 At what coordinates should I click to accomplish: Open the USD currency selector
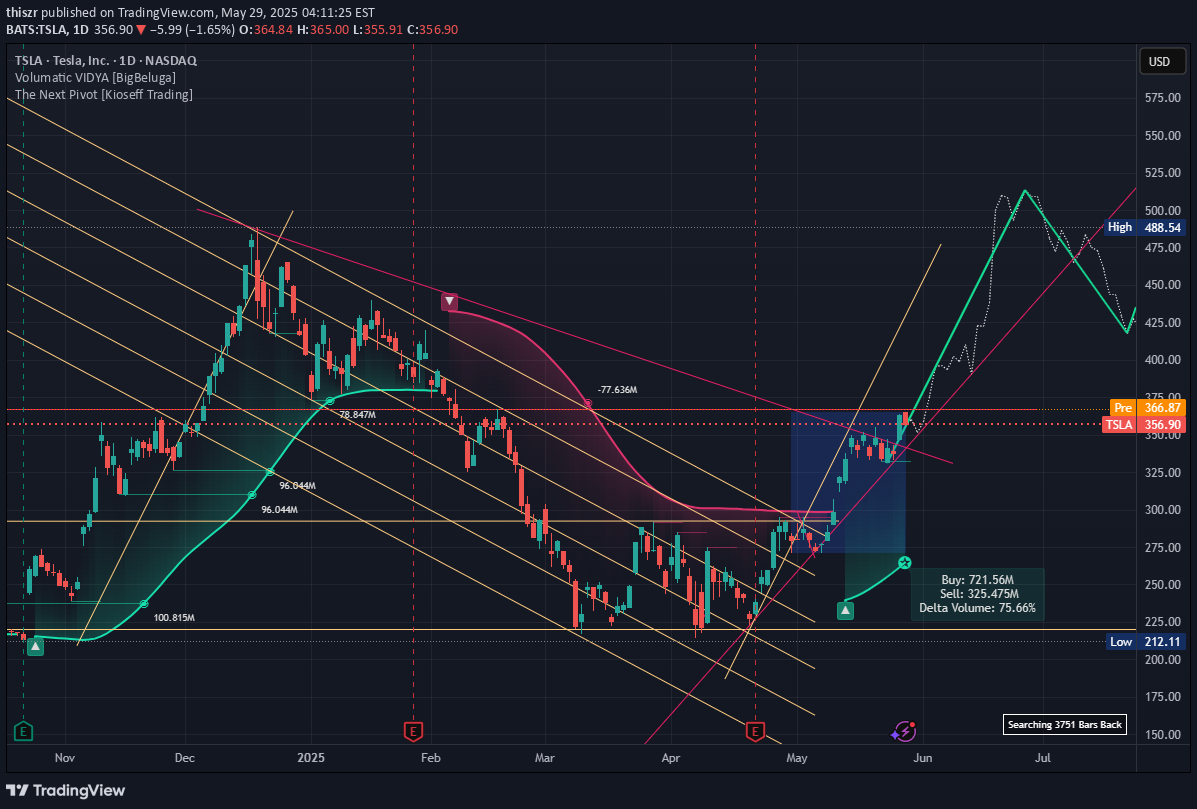(1162, 62)
